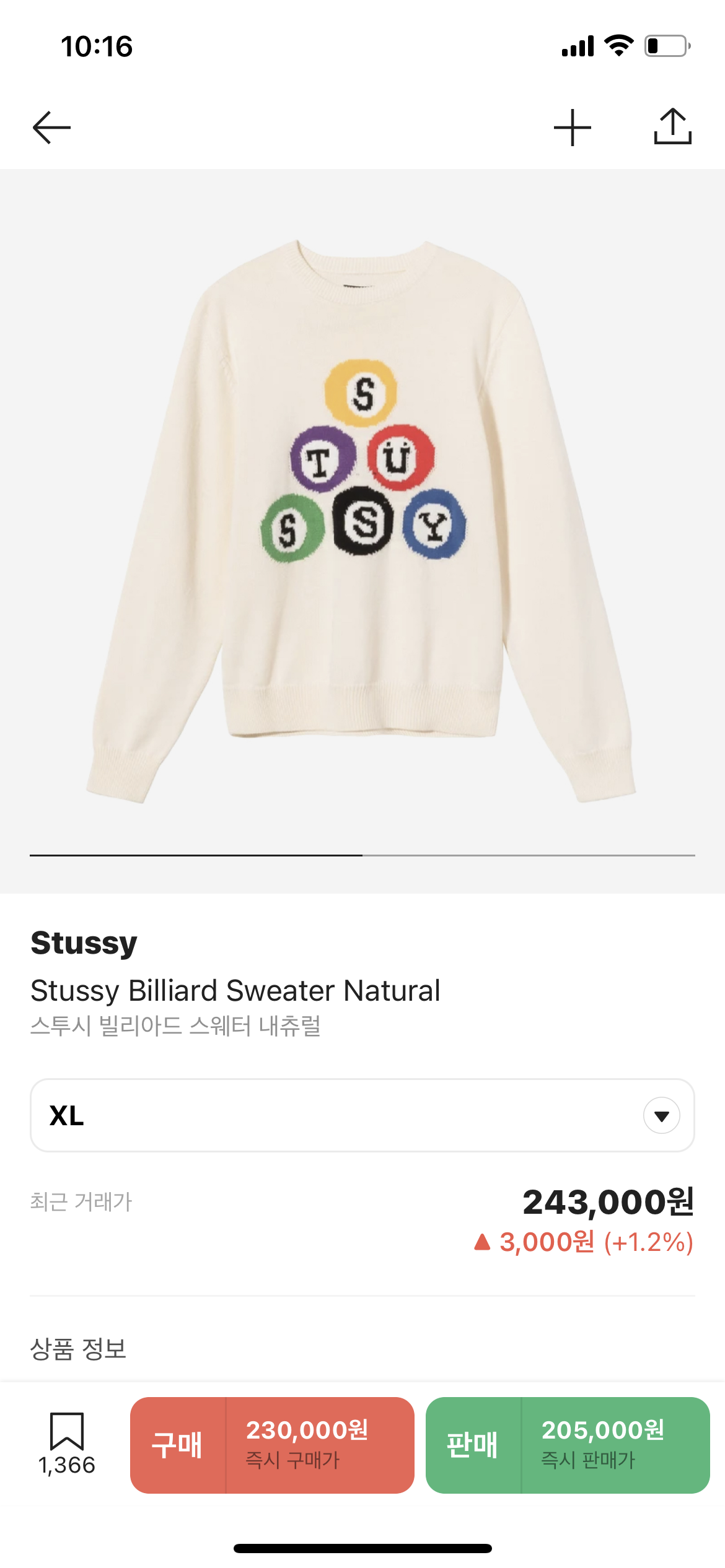Tap the 243,000원 recent trade price
The image size is (725, 1568).
pyautogui.click(x=608, y=1202)
